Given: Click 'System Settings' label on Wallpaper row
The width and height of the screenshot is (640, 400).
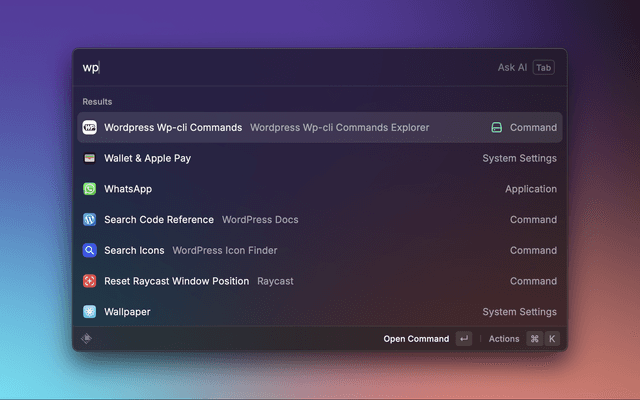Looking at the screenshot, I should click(x=520, y=312).
